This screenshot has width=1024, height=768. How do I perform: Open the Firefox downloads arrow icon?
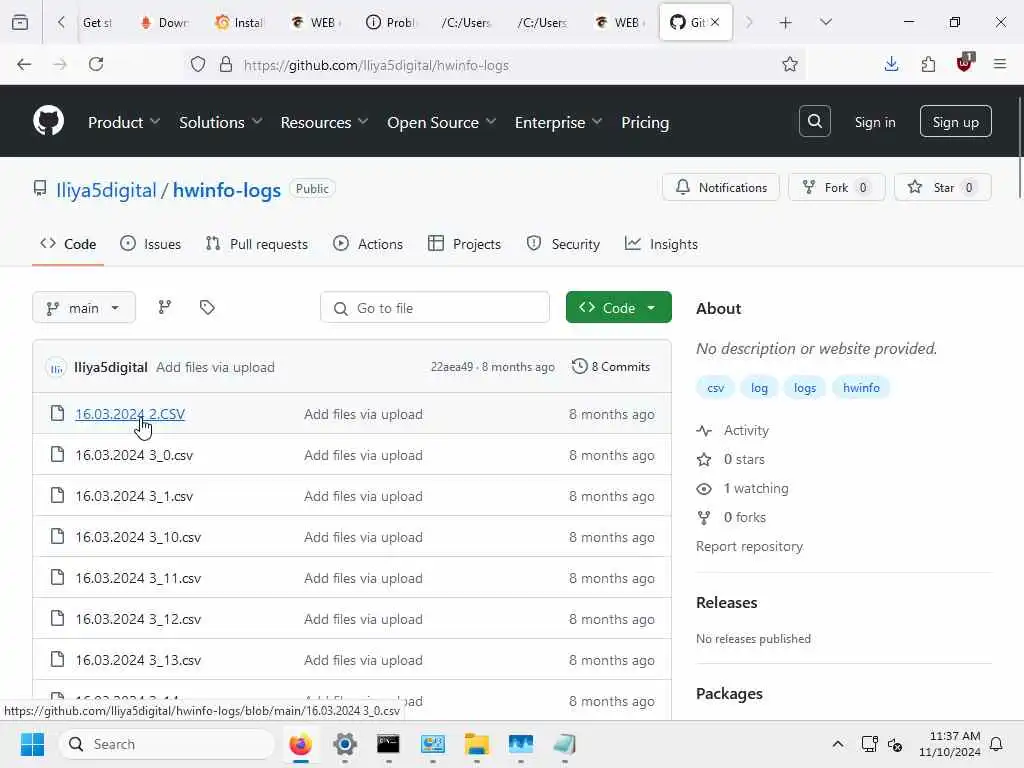pos(891,64)
